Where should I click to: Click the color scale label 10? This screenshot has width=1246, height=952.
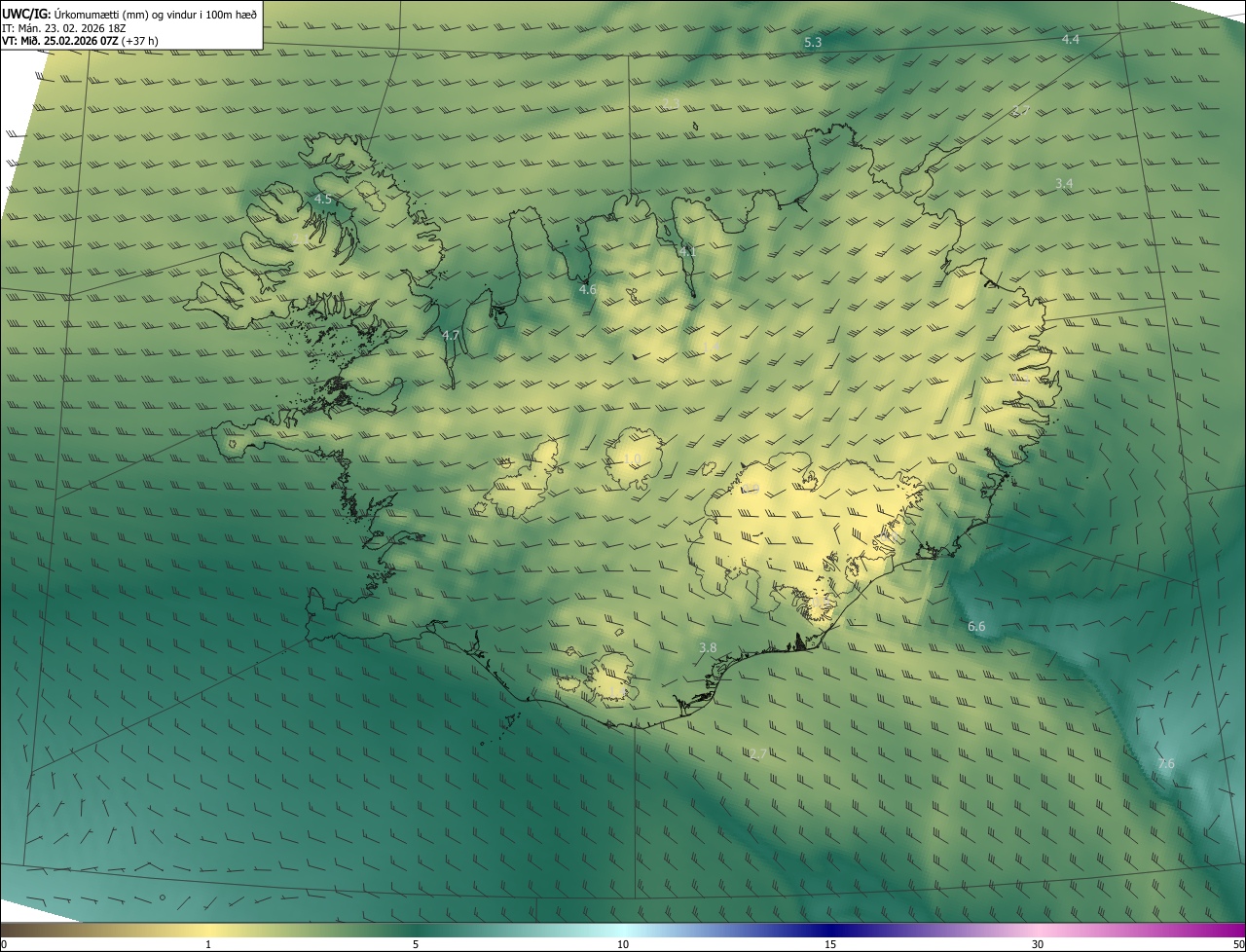(x=623, y=945)
